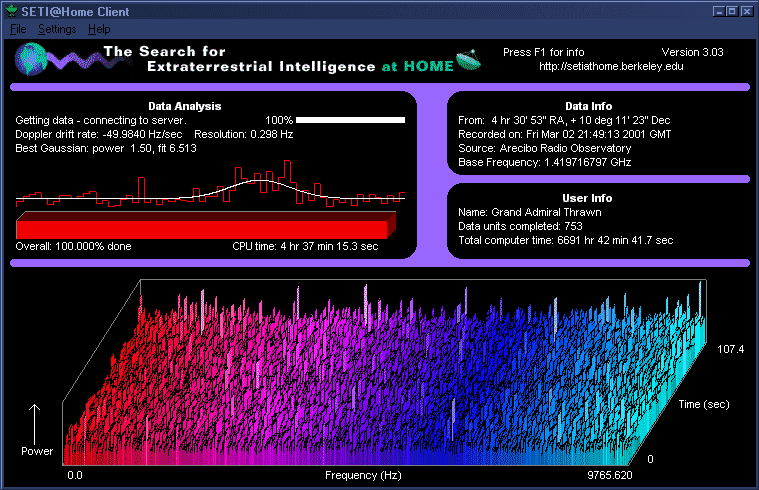Click 'Data units completed: 753'
The image size is (759, 490).
520,226
